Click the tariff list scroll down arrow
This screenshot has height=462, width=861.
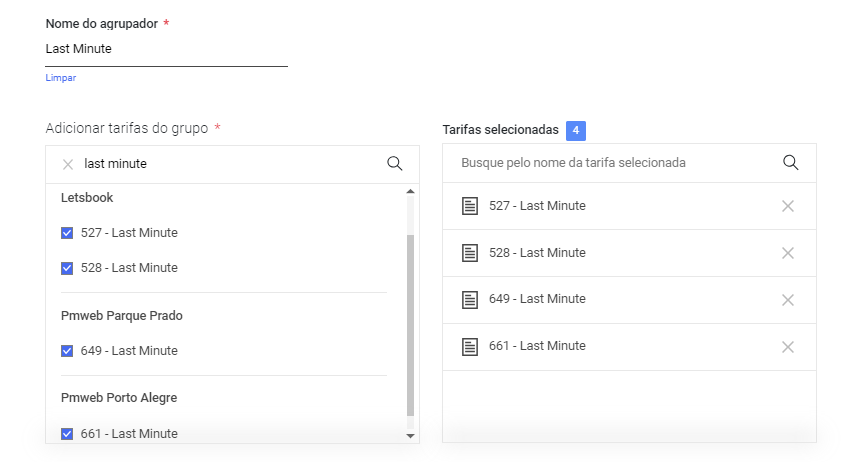[x=410, y=436]
